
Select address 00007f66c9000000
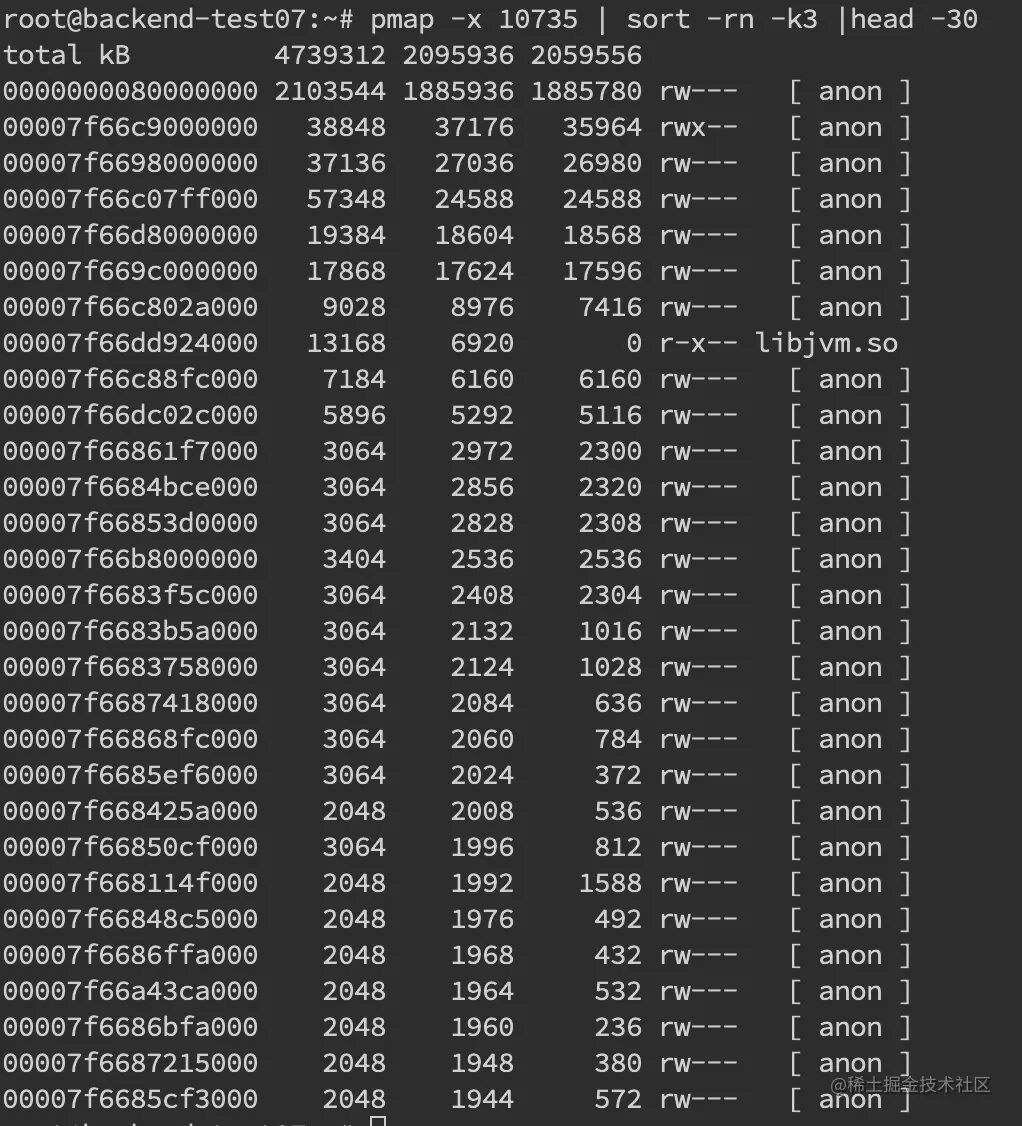pos(131,127)
